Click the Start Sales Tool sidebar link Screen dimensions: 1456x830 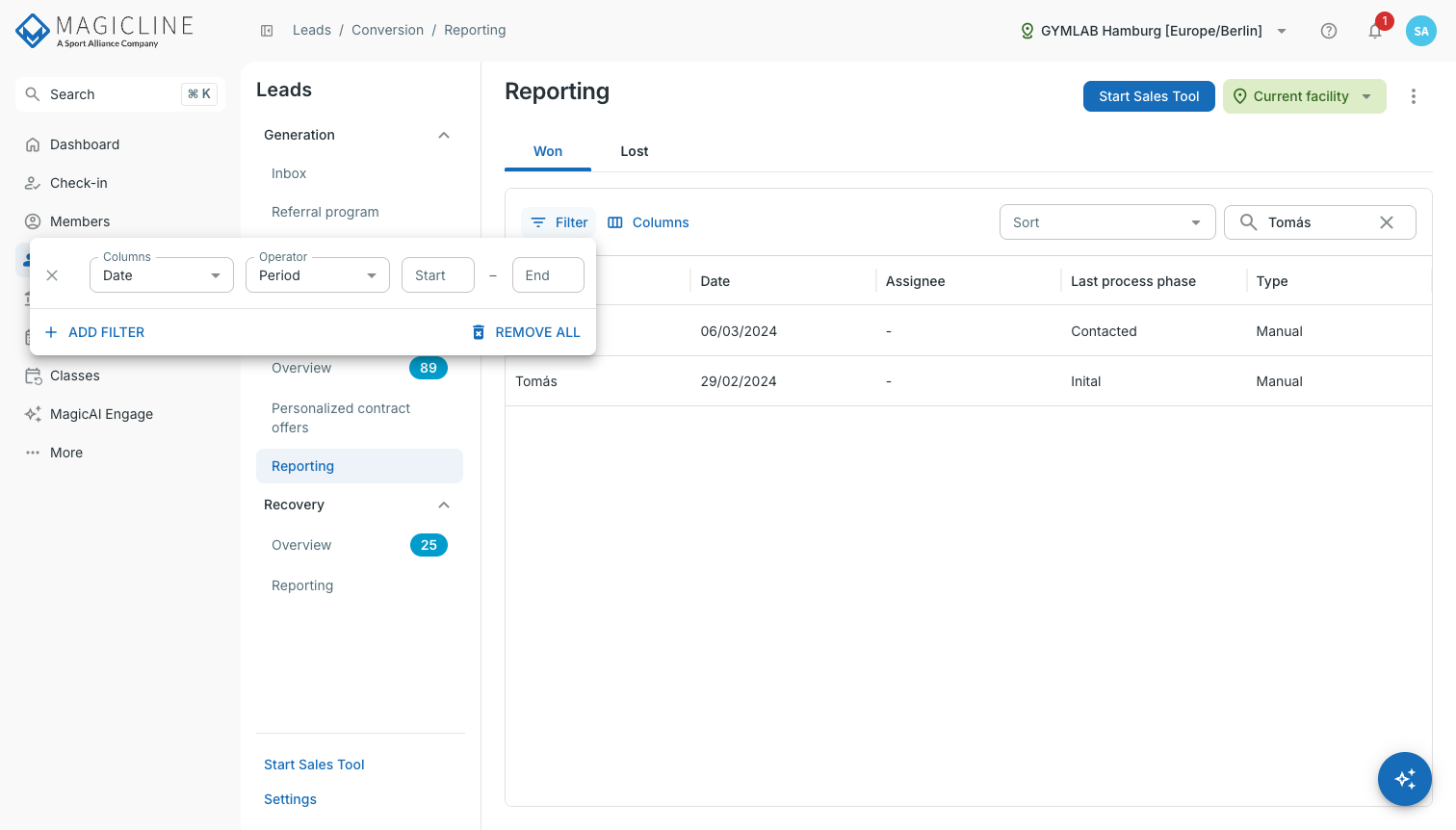(314, 765)
